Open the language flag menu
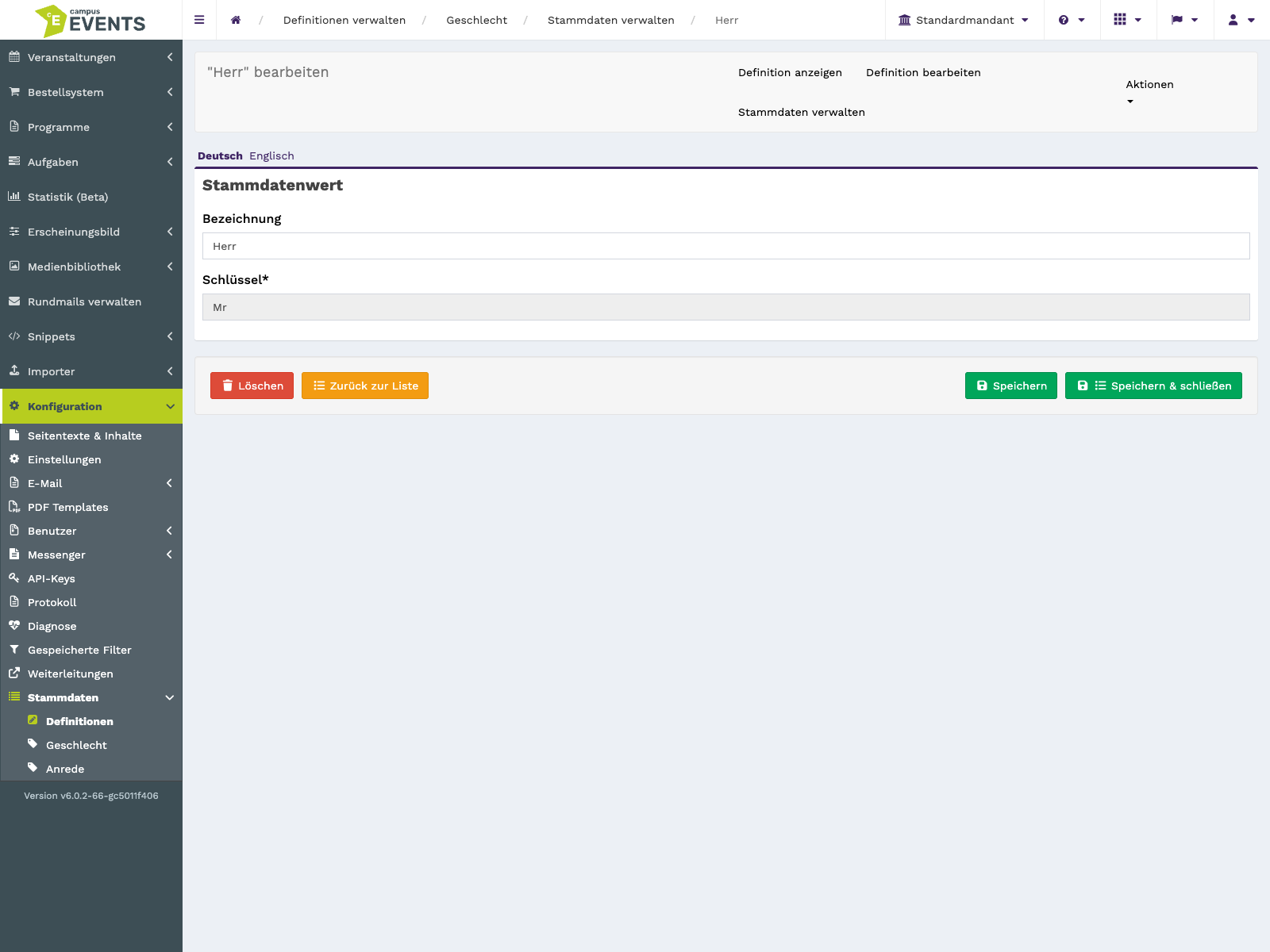 pyautogui.click(x=1184, y=20)
